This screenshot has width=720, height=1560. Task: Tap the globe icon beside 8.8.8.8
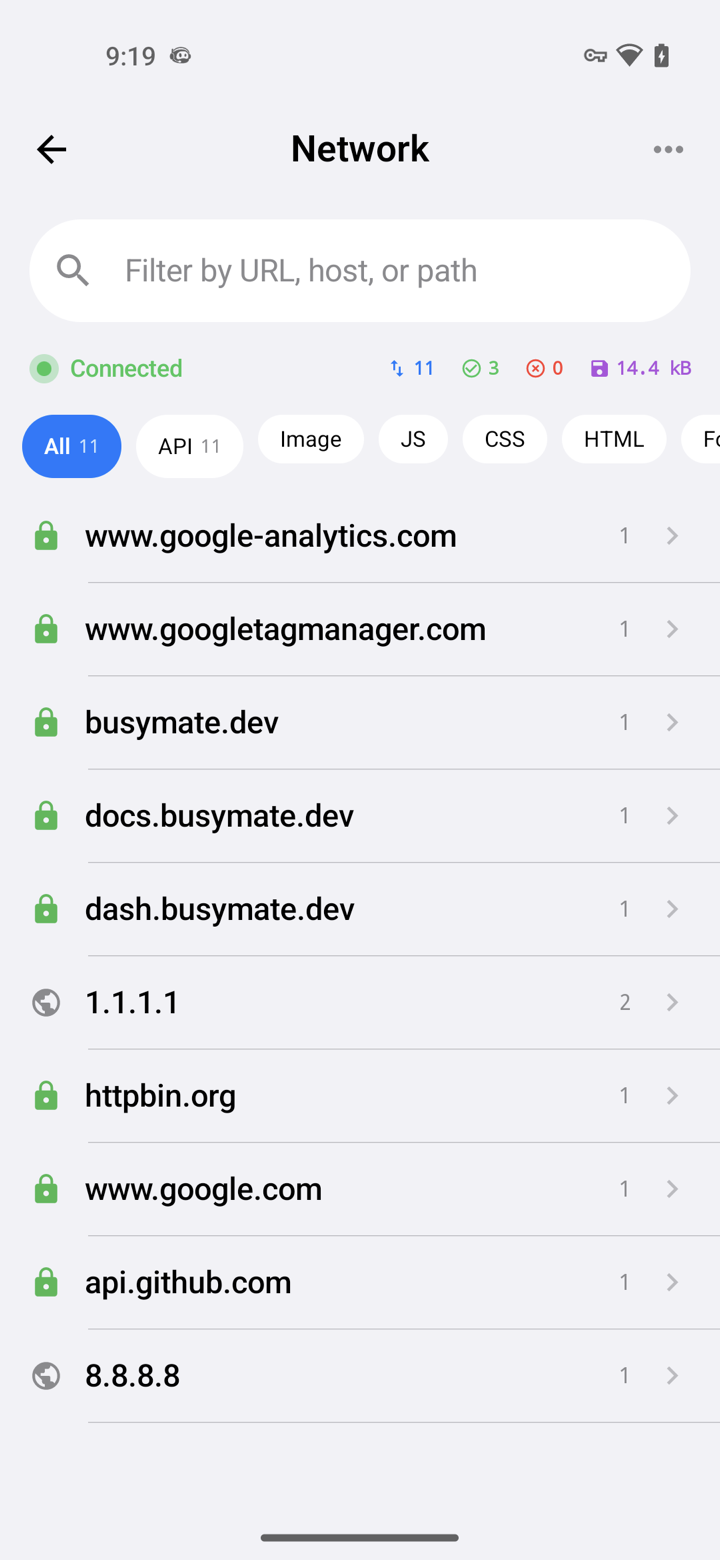(x=46, y=1376)
